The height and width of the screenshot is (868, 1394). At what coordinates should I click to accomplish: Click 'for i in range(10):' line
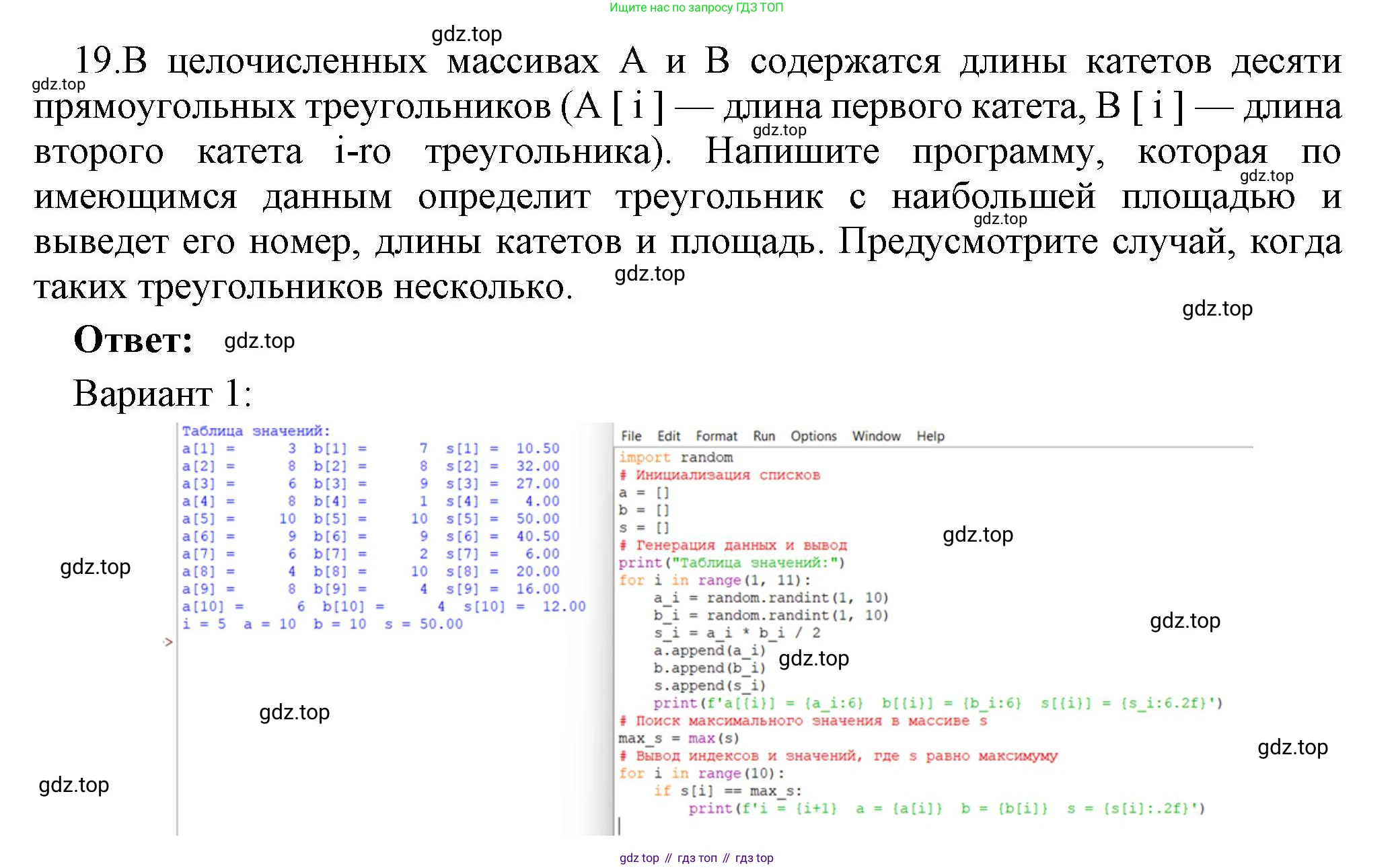point(702,773)
